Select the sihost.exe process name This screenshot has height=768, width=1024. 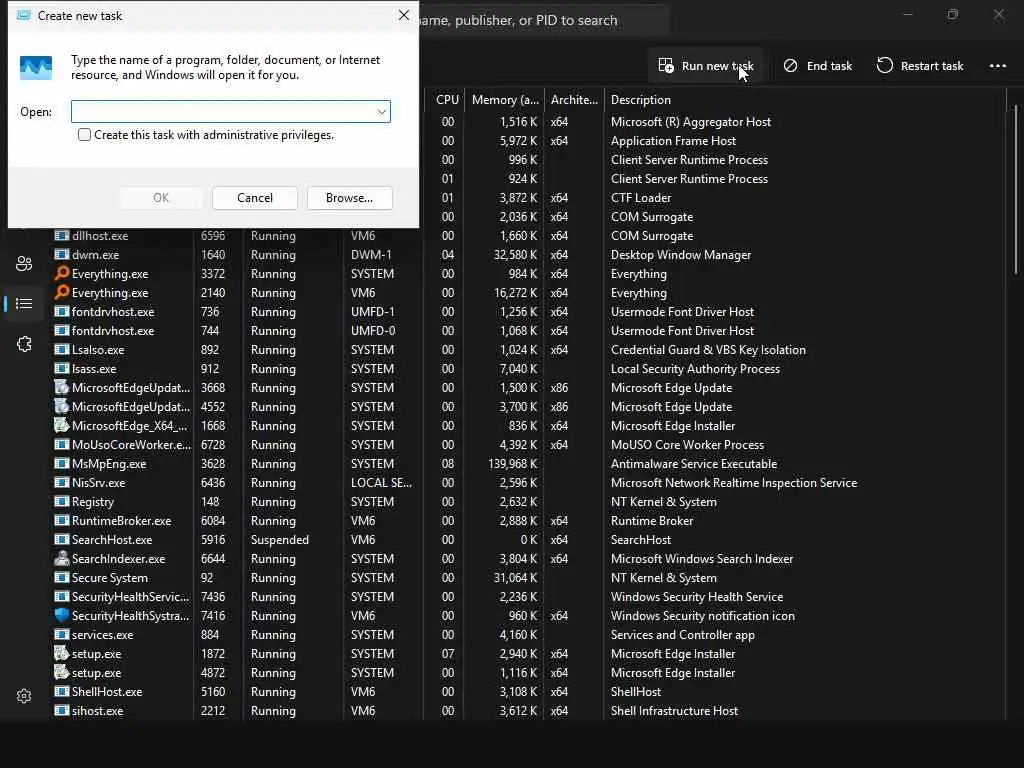[97, 711]
